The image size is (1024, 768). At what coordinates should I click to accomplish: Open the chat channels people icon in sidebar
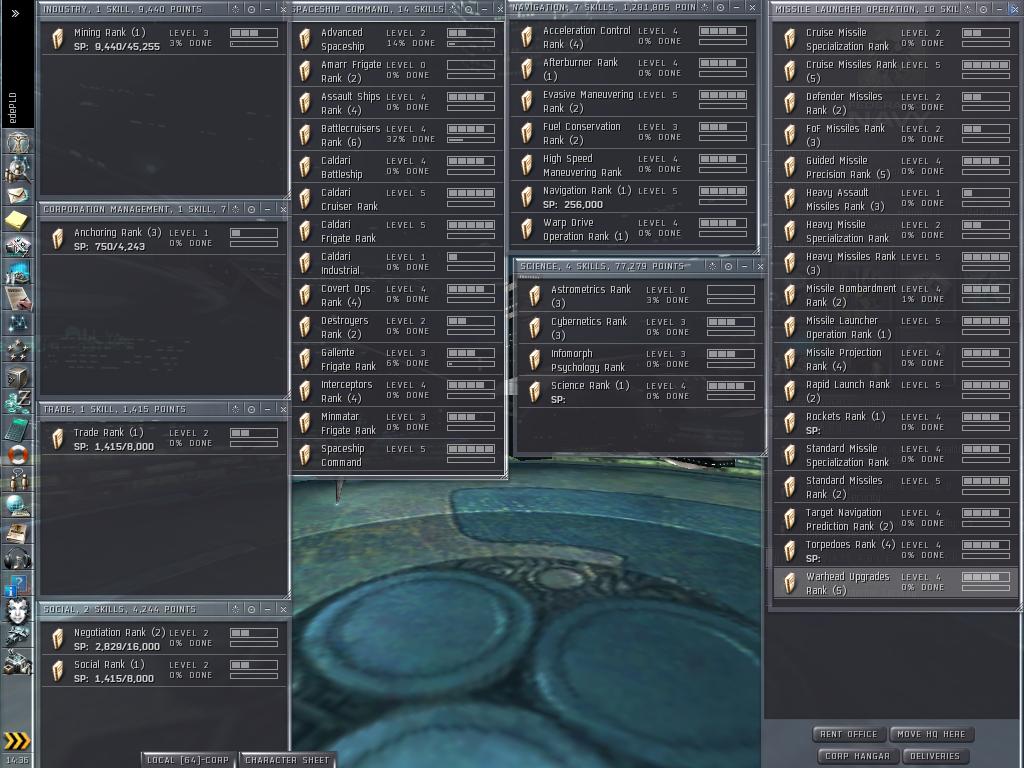tap(18, 480)
